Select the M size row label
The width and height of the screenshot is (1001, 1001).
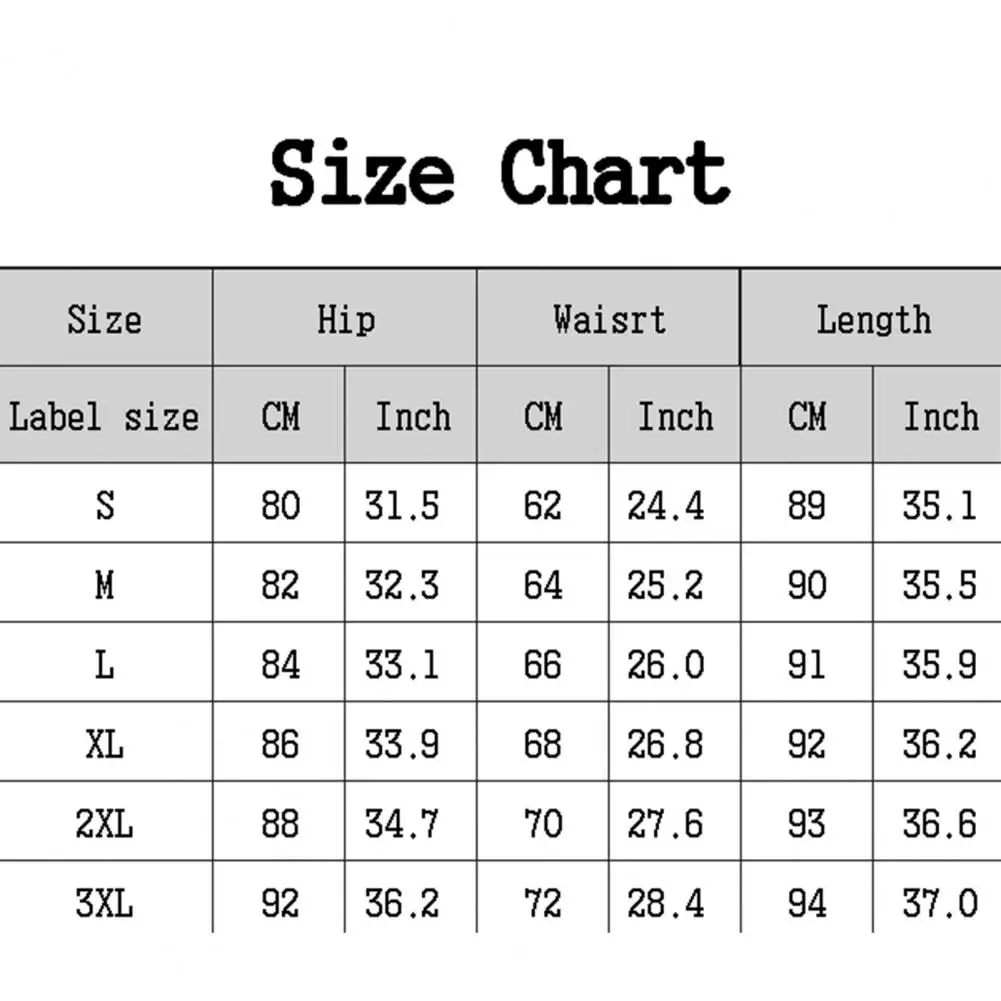(x=104, y=585)
